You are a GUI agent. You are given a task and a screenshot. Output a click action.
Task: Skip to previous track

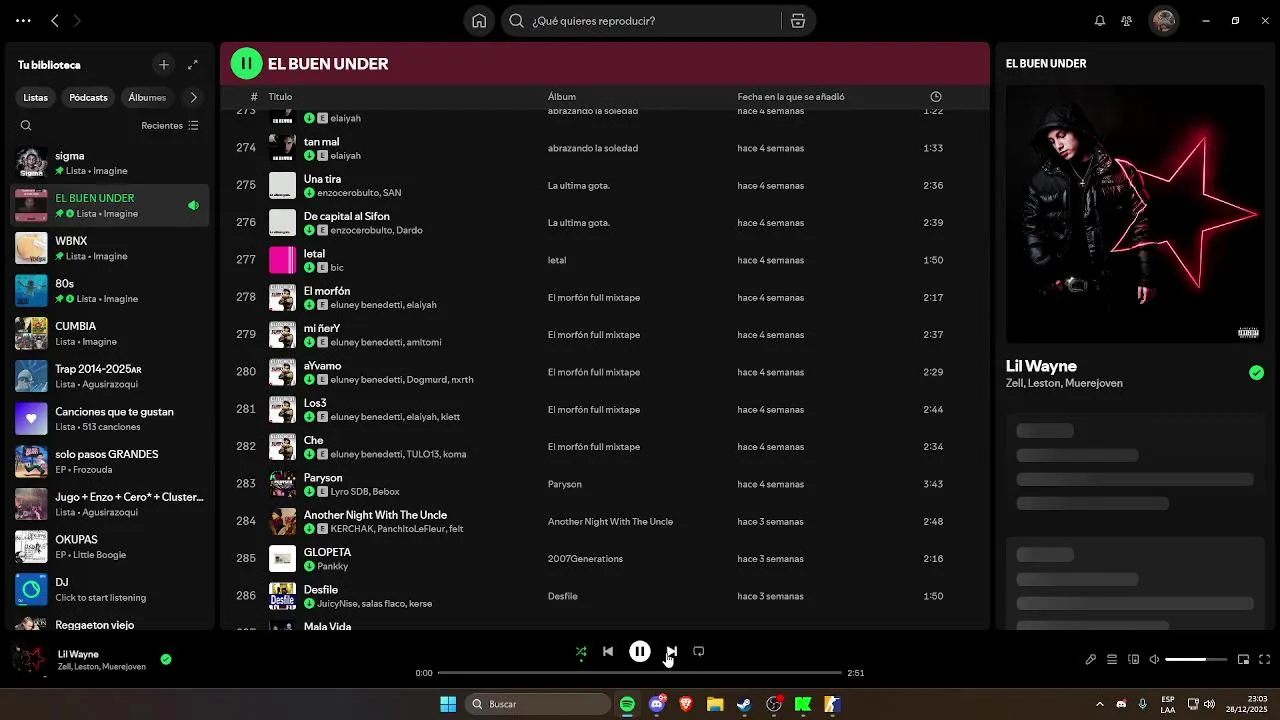[x=608, y=652]
